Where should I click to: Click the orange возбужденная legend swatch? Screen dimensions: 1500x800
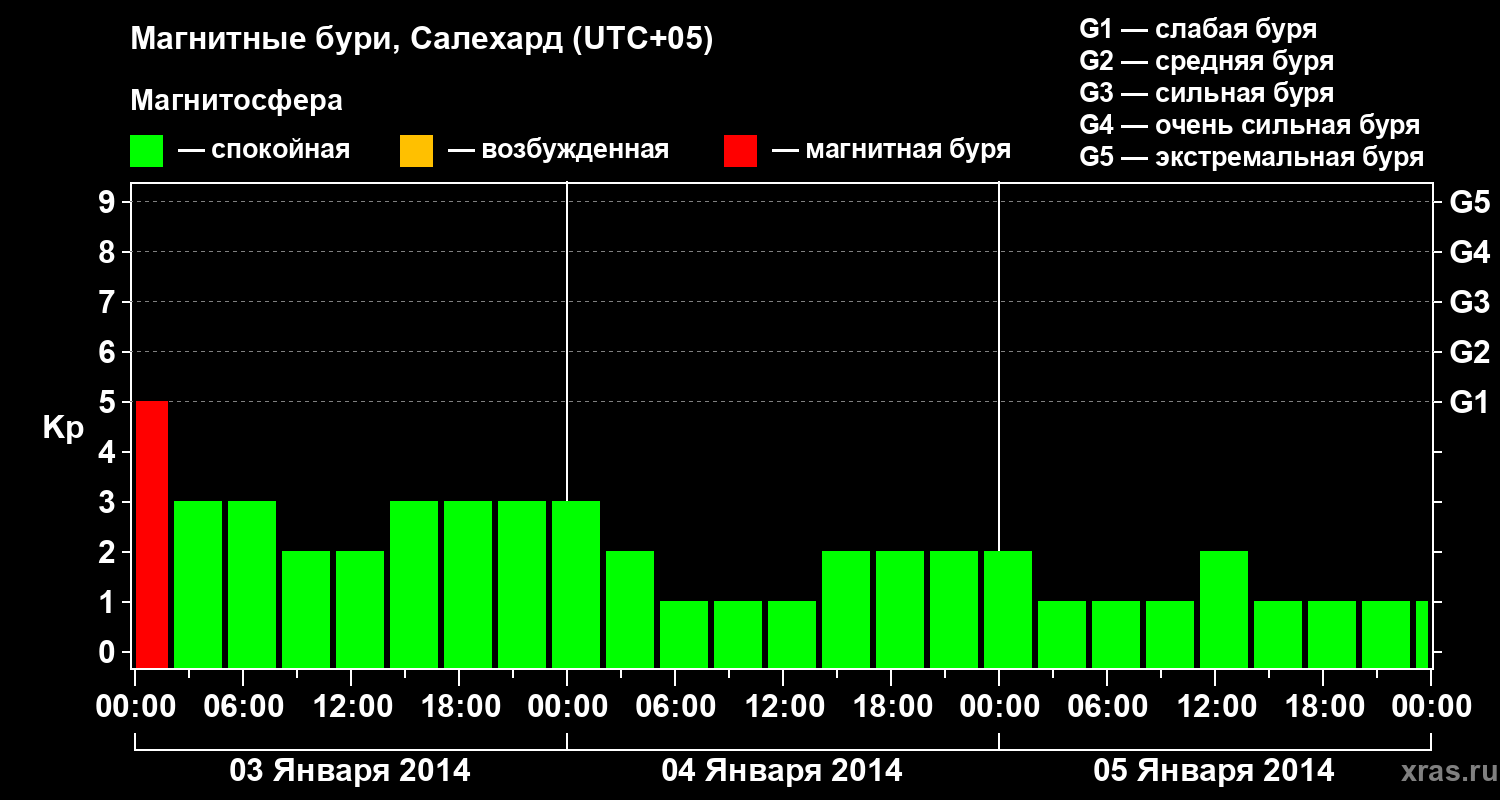pyautogui.click(x=416, y=151)
